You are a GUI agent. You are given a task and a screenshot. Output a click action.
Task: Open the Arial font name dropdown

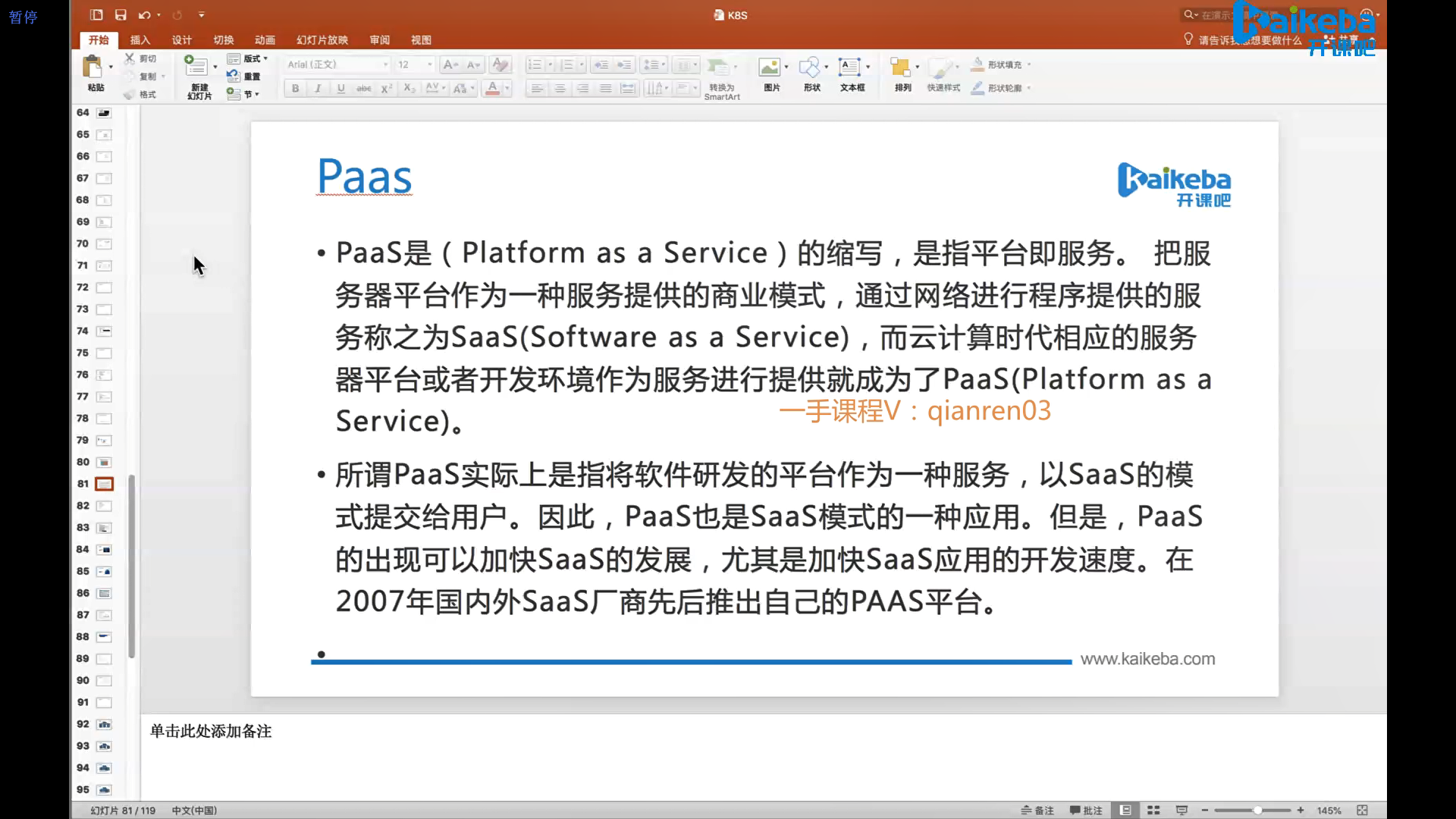pyautogui.click(x=385, y=64)
